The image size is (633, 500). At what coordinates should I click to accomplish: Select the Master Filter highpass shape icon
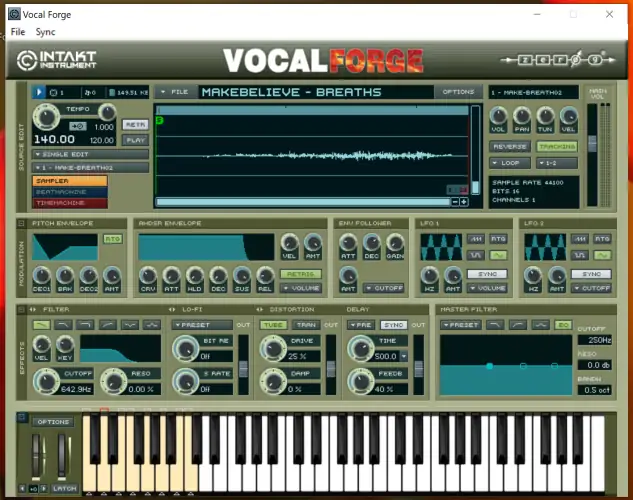518,325
